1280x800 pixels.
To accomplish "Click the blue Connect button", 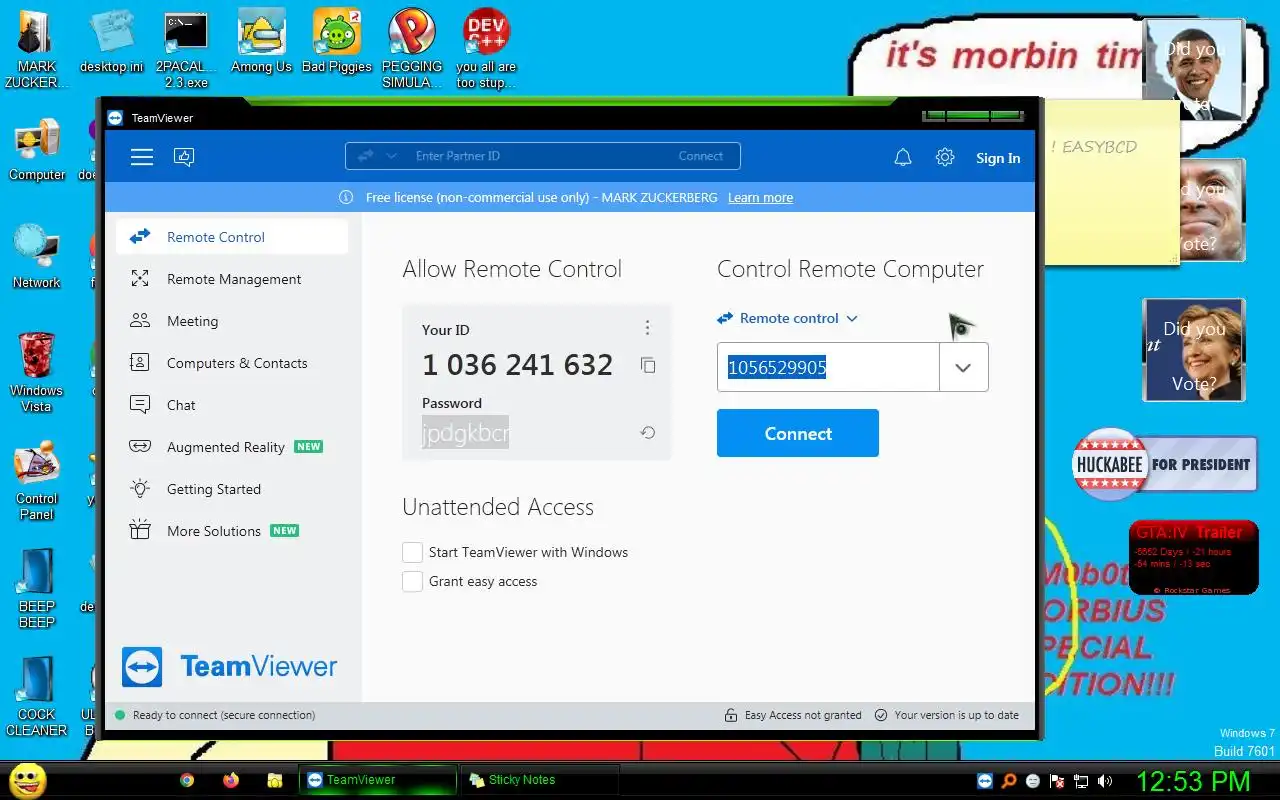I will [798, 433].
